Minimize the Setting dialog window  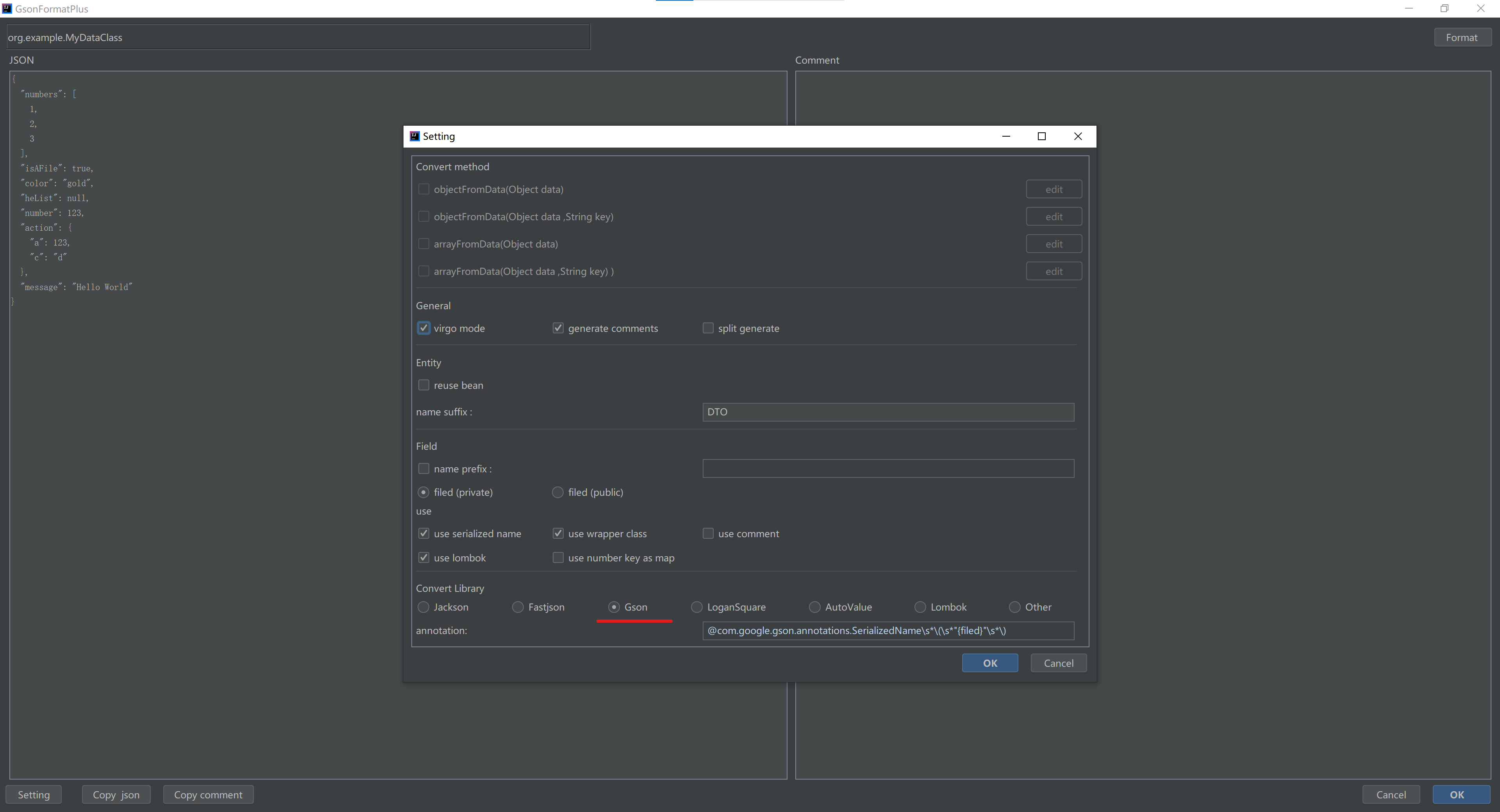1005,136
